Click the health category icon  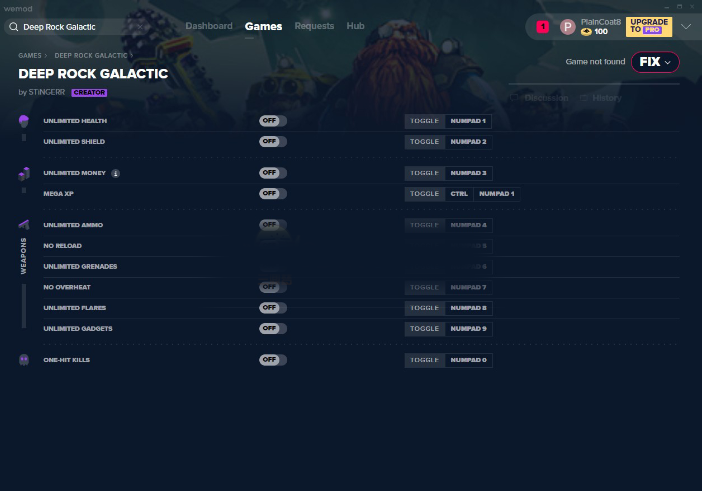24,121
